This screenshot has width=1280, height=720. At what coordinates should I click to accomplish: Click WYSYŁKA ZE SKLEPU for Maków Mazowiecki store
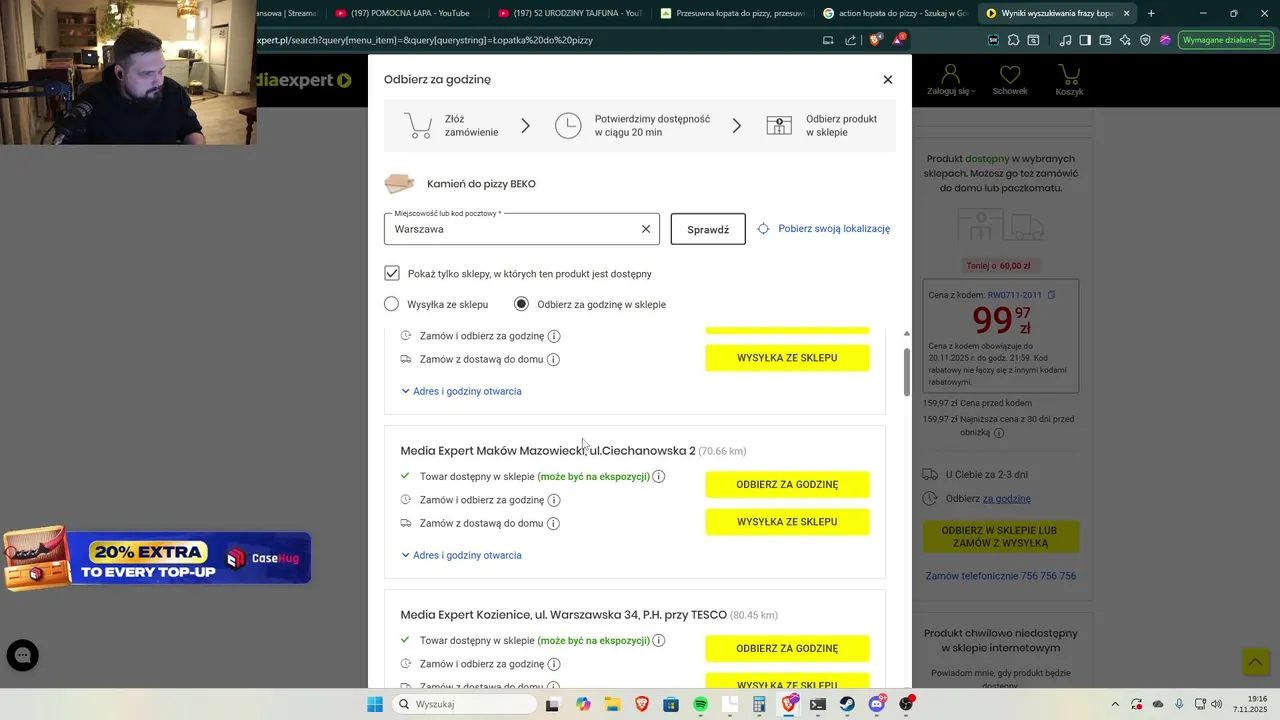[787, 522]
